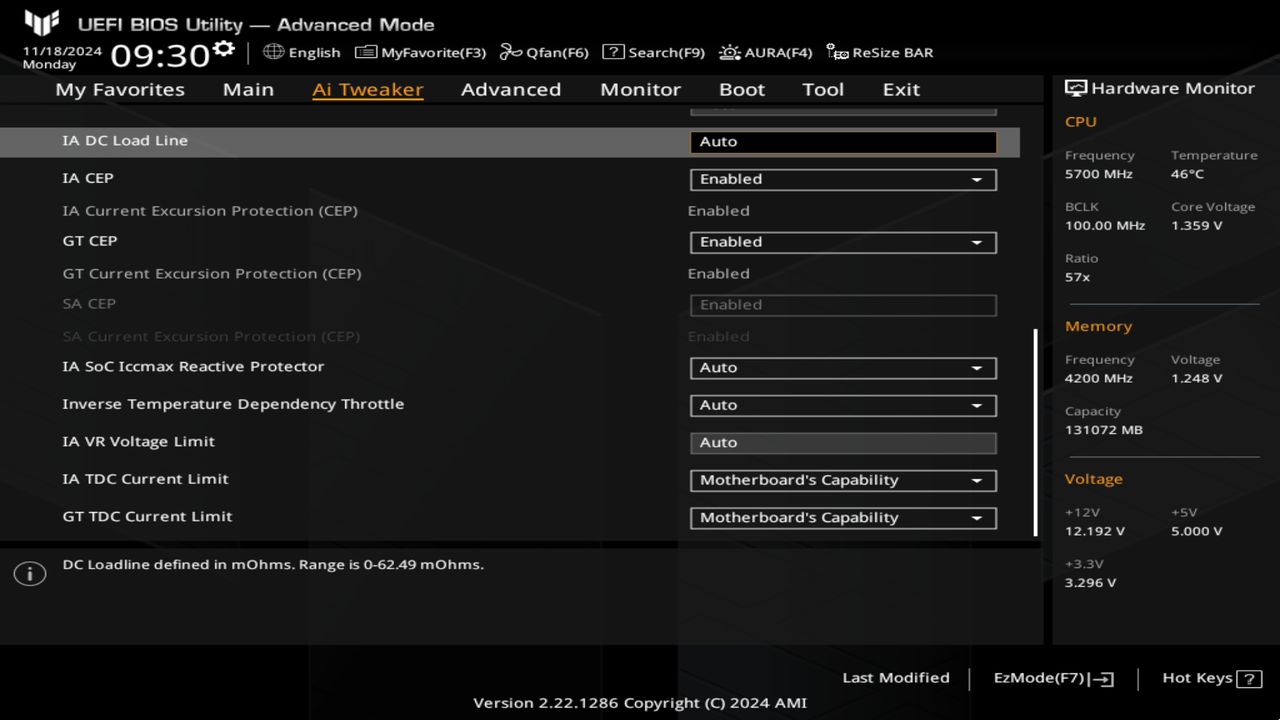Click Last Modified button

[896, 678]
